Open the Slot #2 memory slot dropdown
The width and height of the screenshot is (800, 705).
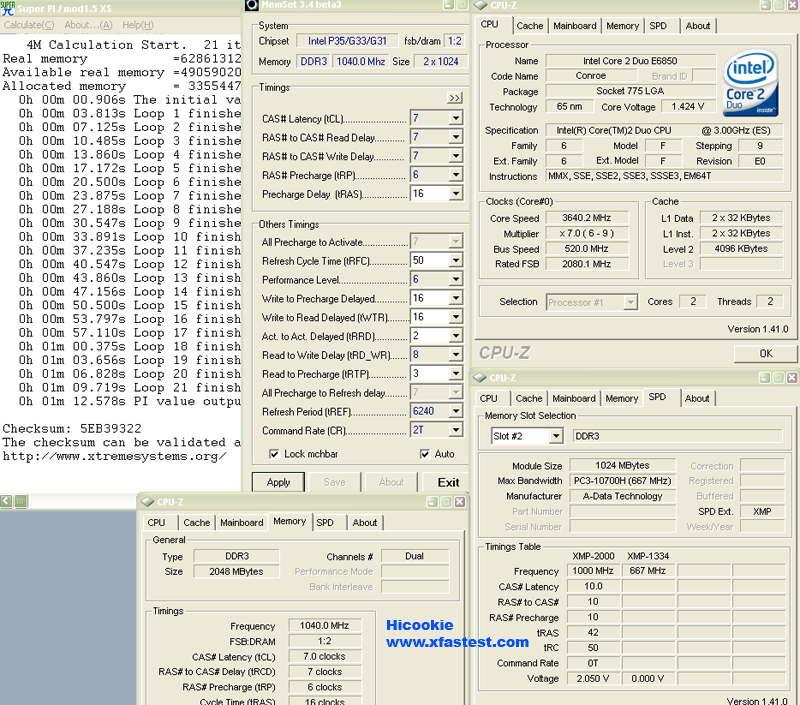[x=556, y=436]
